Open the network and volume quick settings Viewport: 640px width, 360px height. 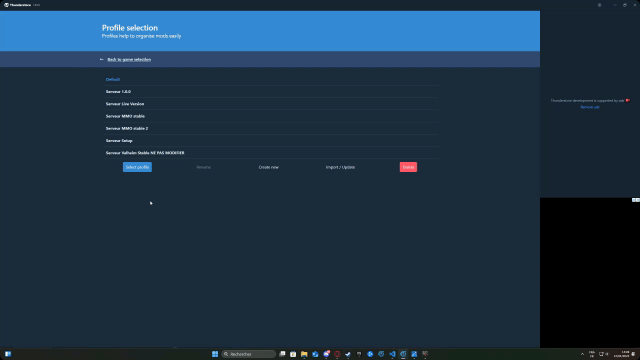click(604, 354)
